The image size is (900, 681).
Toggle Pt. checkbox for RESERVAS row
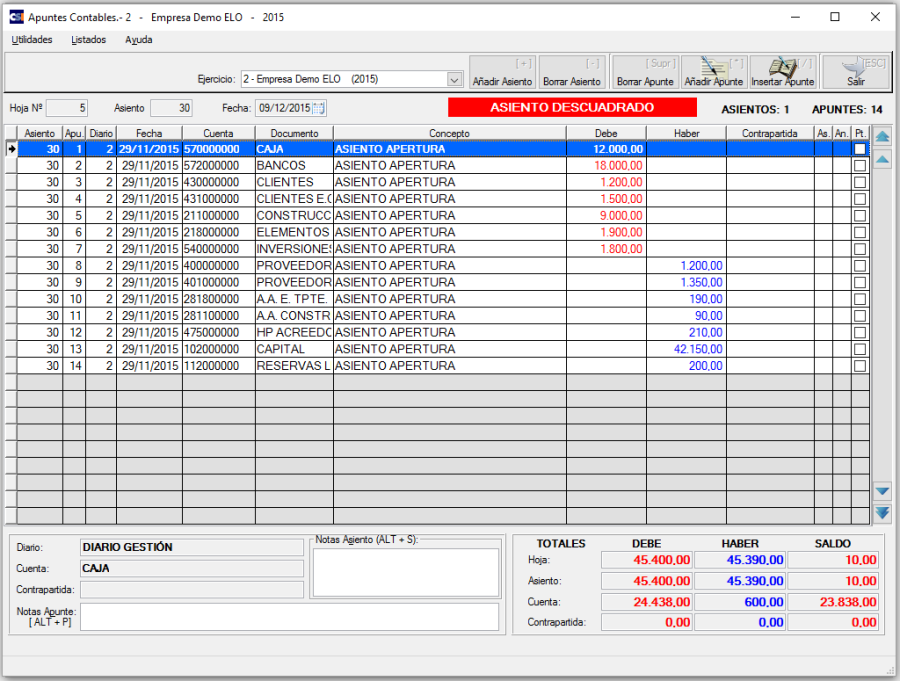tap(860, 366)
